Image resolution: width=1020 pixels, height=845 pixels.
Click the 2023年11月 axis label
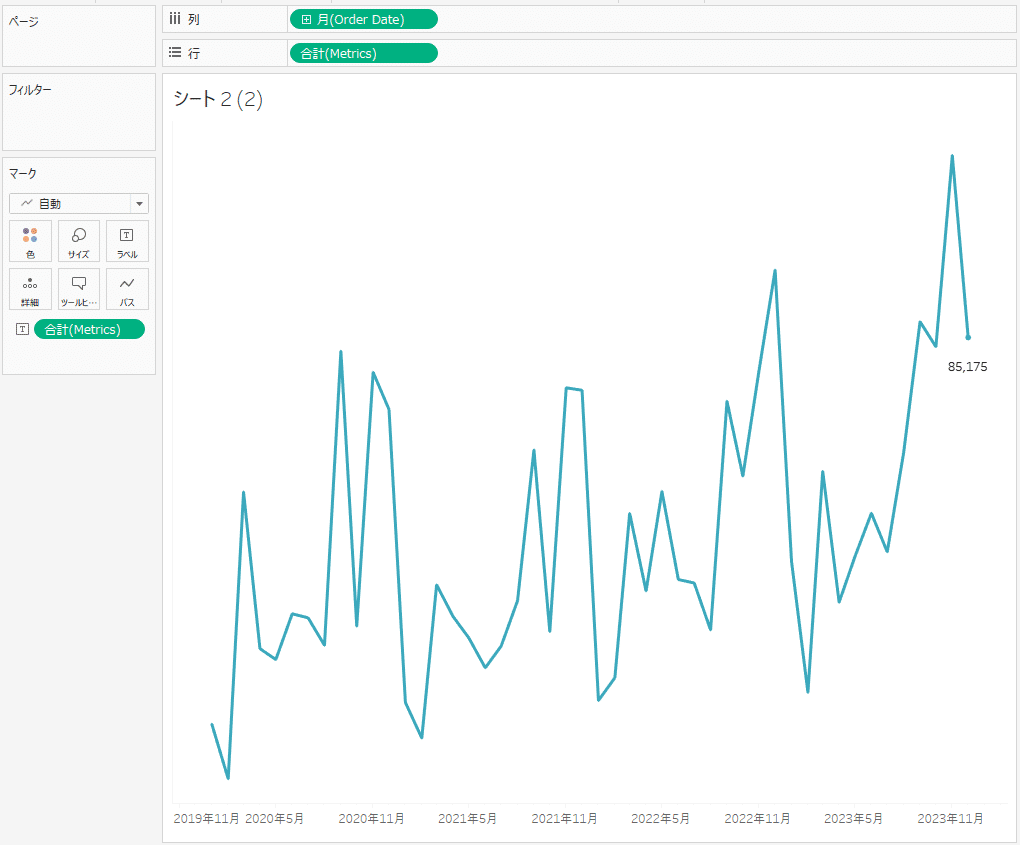pos(950,818)
